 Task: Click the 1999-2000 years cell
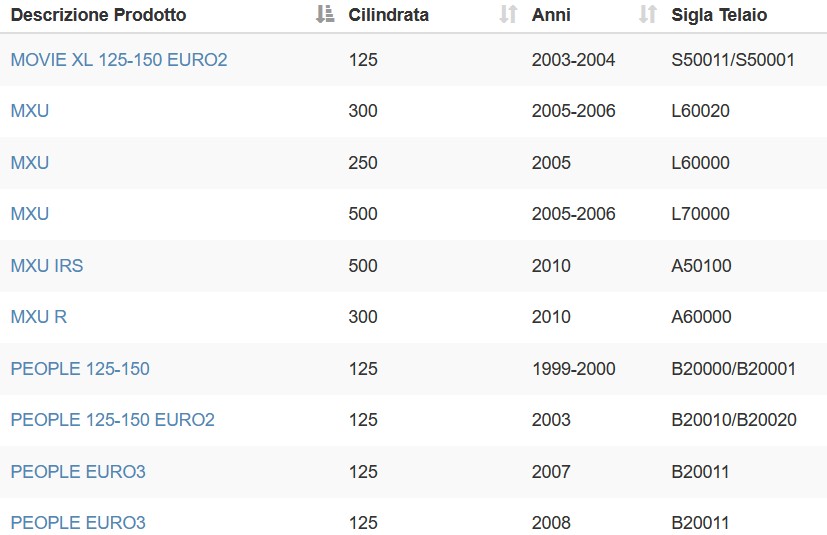point(573,368)
